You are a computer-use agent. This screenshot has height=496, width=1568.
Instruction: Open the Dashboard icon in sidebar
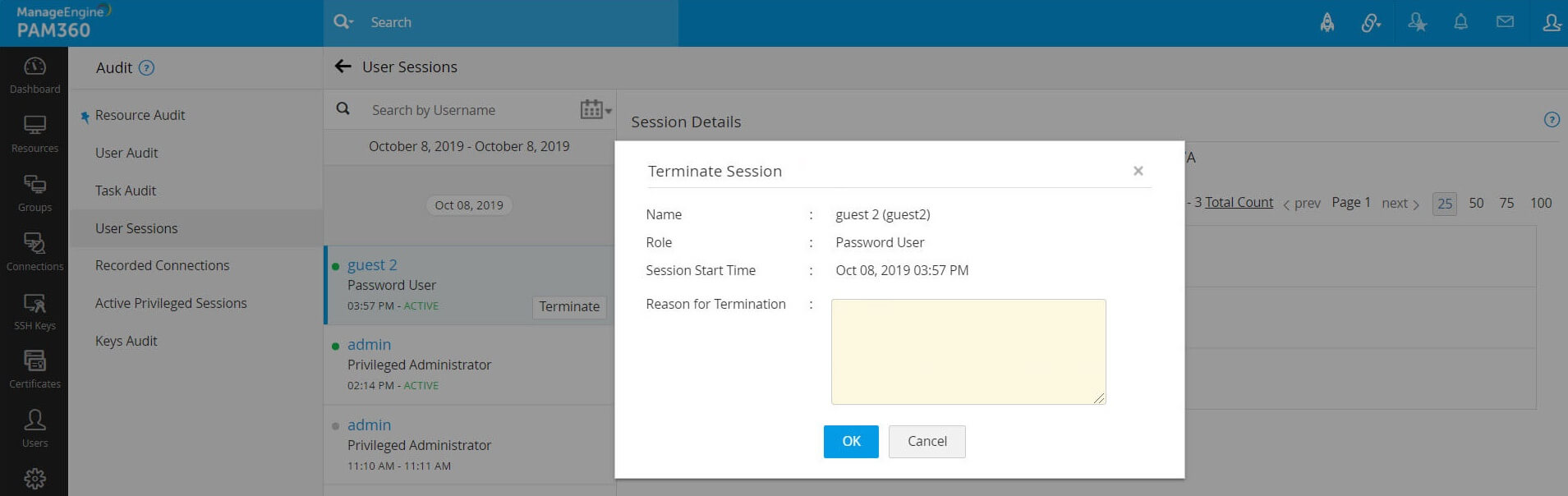34,75
